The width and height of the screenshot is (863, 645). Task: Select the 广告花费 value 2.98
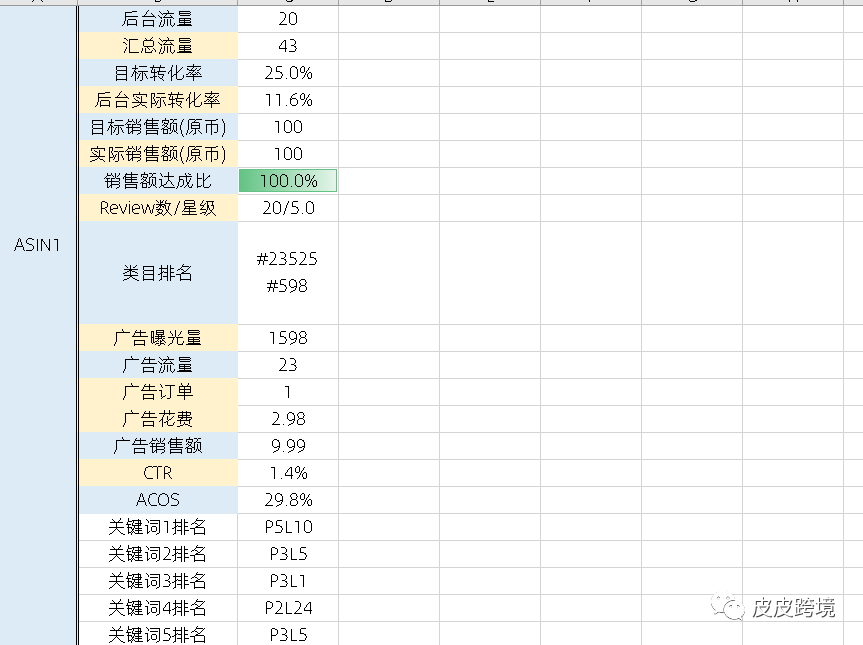tap(288, 418)
